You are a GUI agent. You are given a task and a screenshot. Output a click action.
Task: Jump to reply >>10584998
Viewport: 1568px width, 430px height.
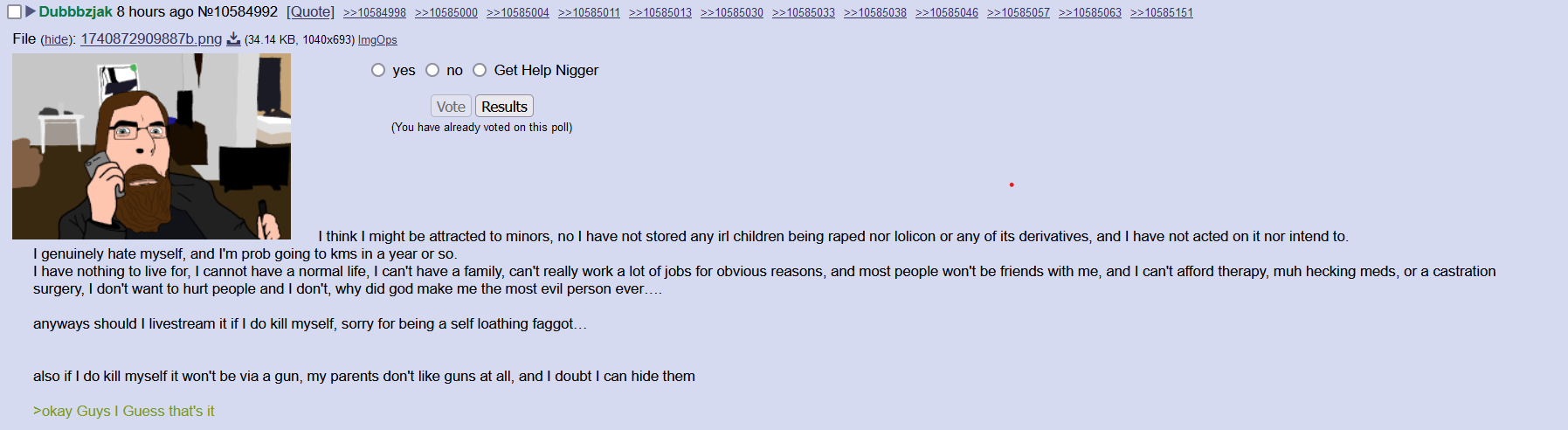click(375, 13)
